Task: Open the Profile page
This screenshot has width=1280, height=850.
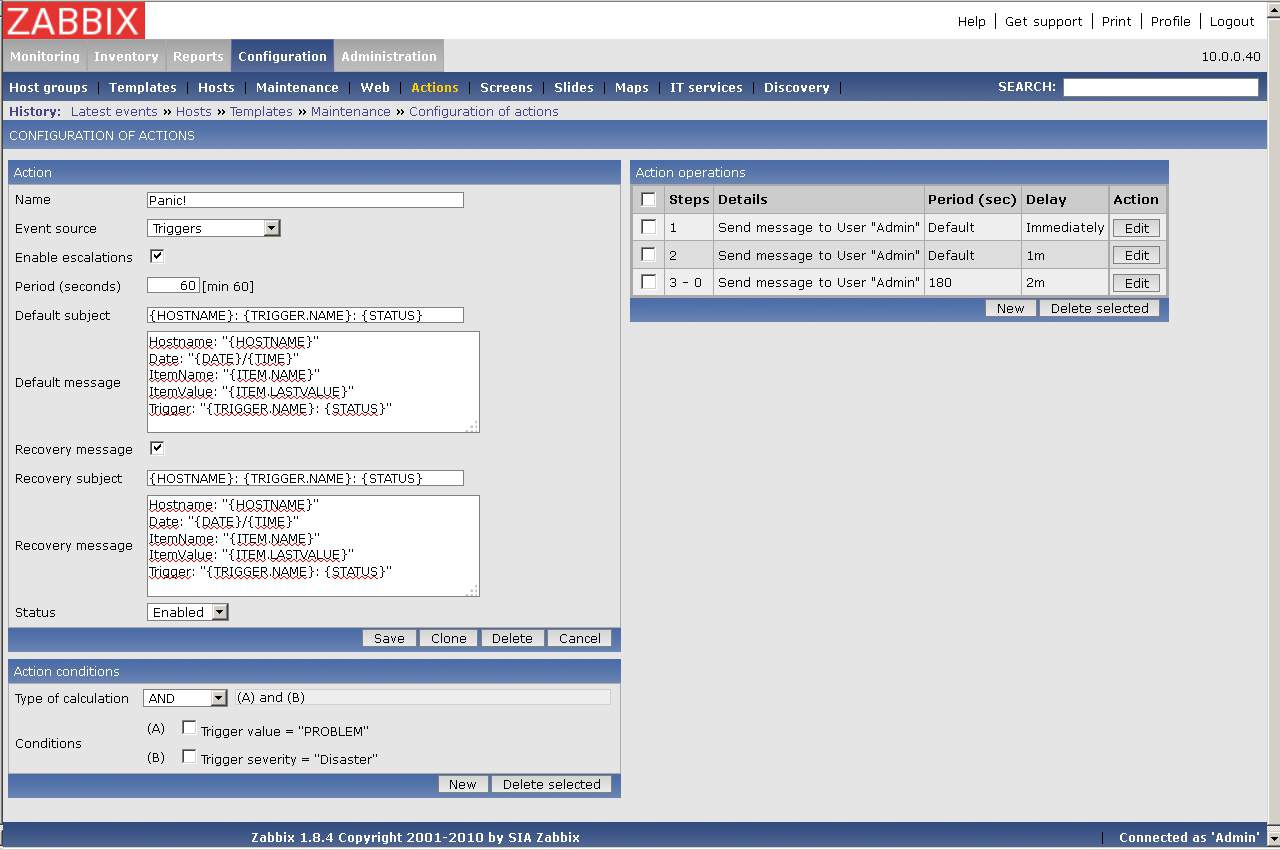Action: point(1170,21)
